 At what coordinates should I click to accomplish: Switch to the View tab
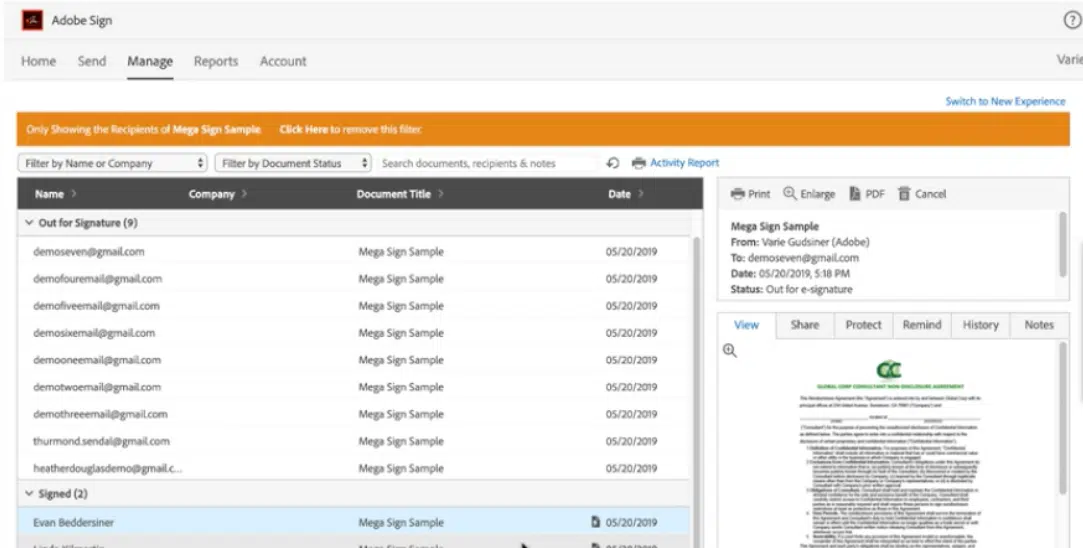coord(747,325)
